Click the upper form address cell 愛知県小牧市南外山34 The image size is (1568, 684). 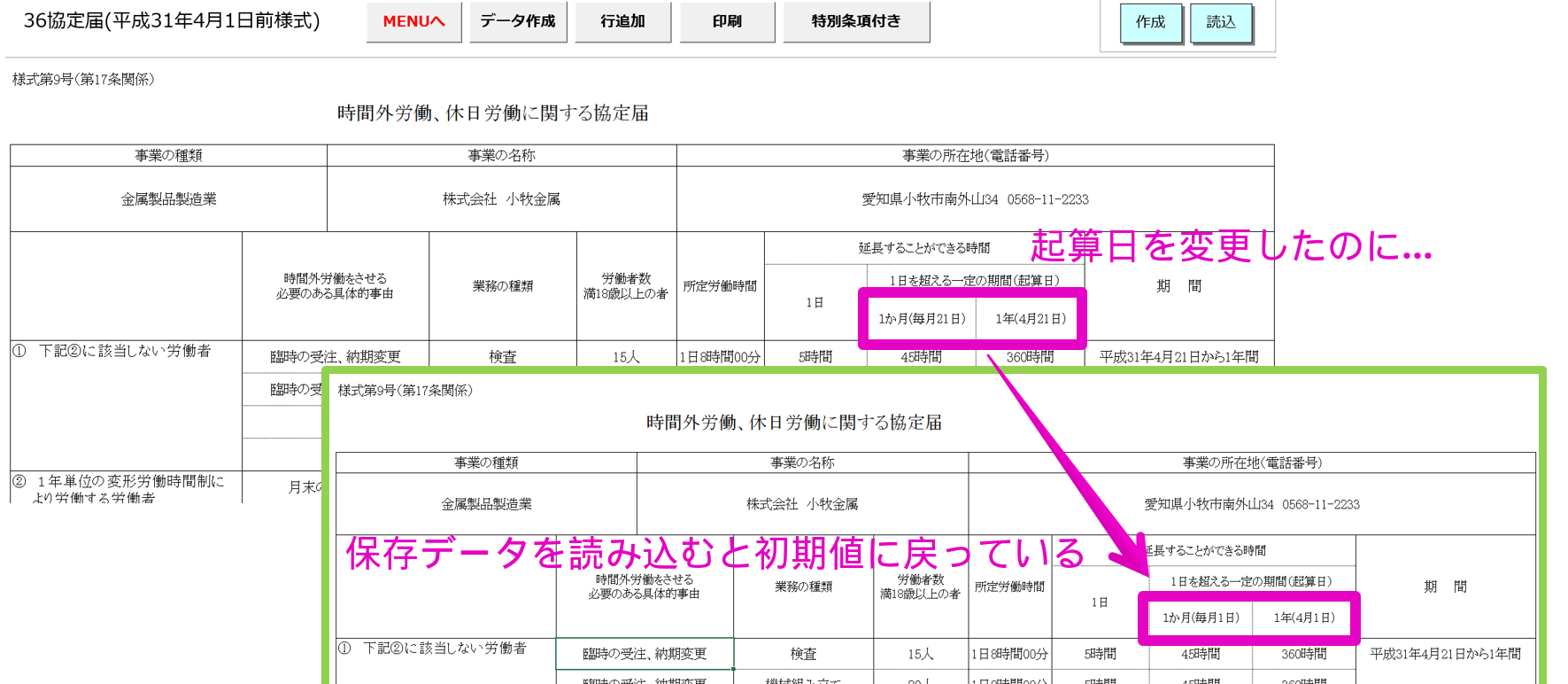coord(975,199)
